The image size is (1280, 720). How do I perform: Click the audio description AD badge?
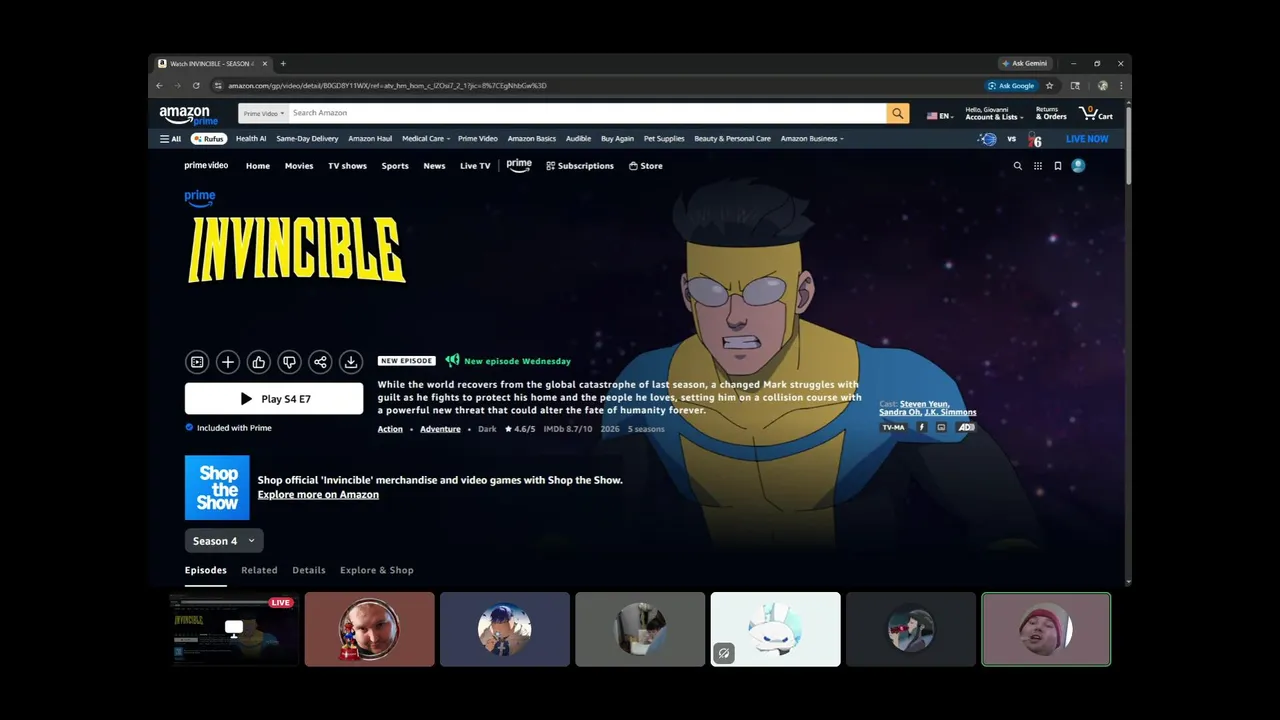tap(966, 427)
